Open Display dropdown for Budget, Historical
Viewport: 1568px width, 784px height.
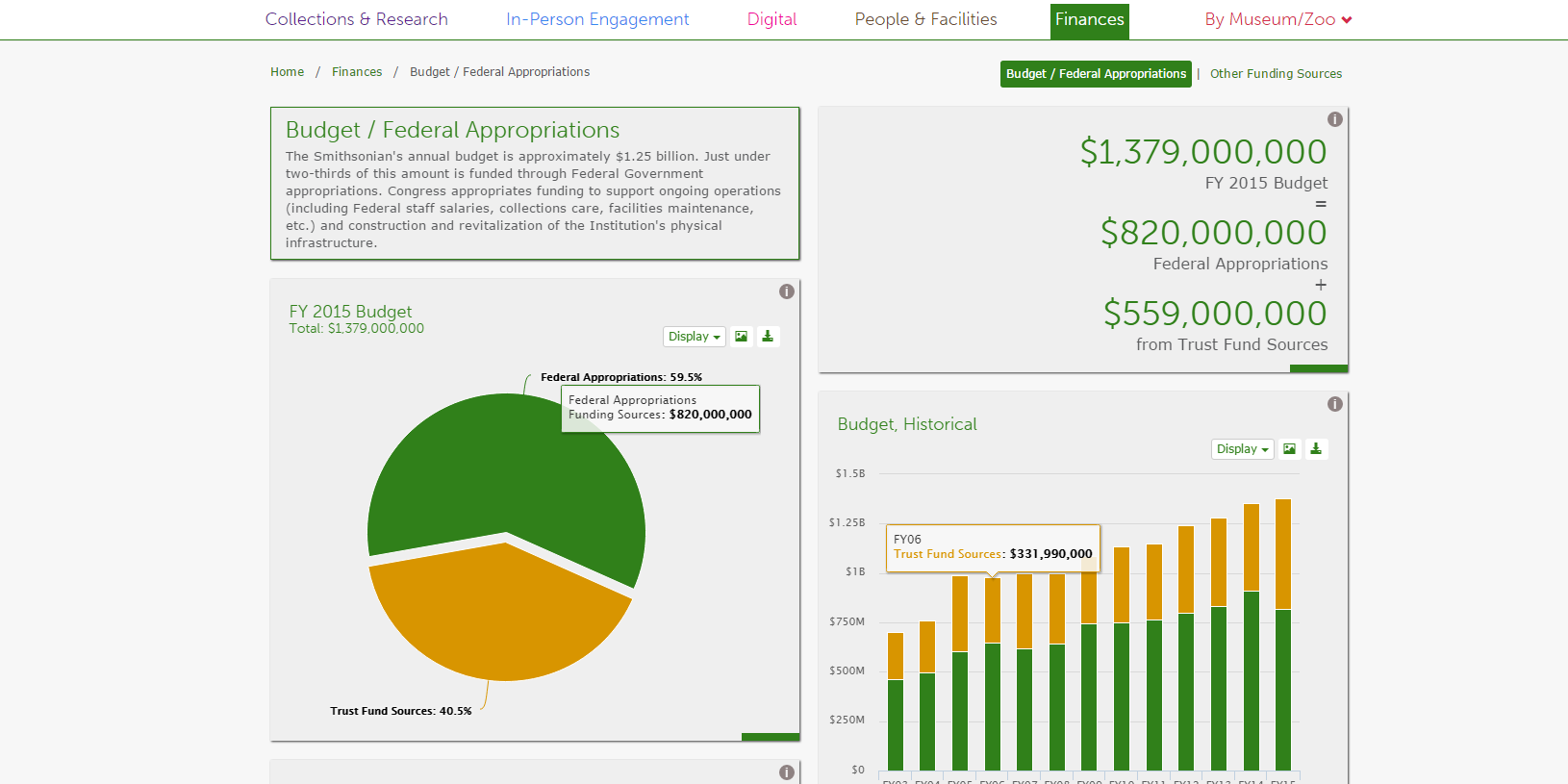pyautogui.click(x=1242, y=449)
